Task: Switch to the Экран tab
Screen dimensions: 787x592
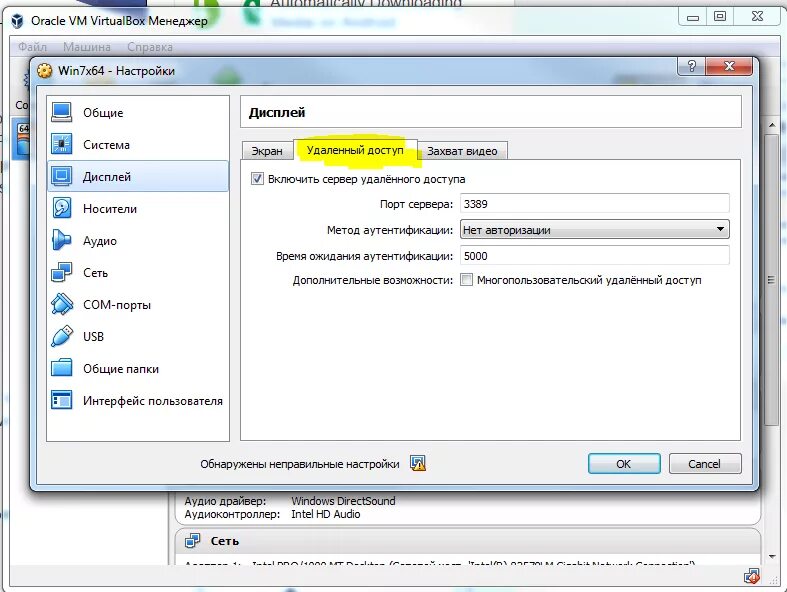Action: (267, 151)
